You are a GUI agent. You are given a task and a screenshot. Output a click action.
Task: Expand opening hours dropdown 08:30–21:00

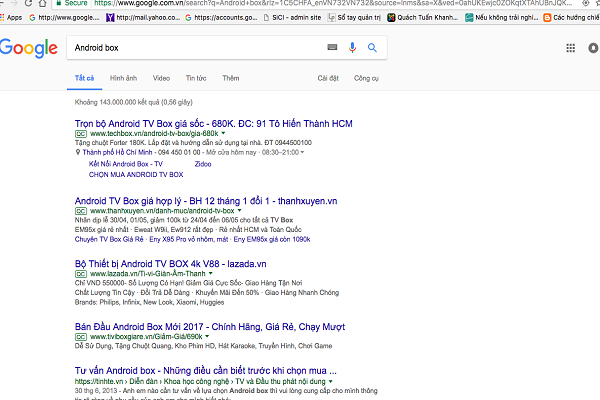click(303, 153)
